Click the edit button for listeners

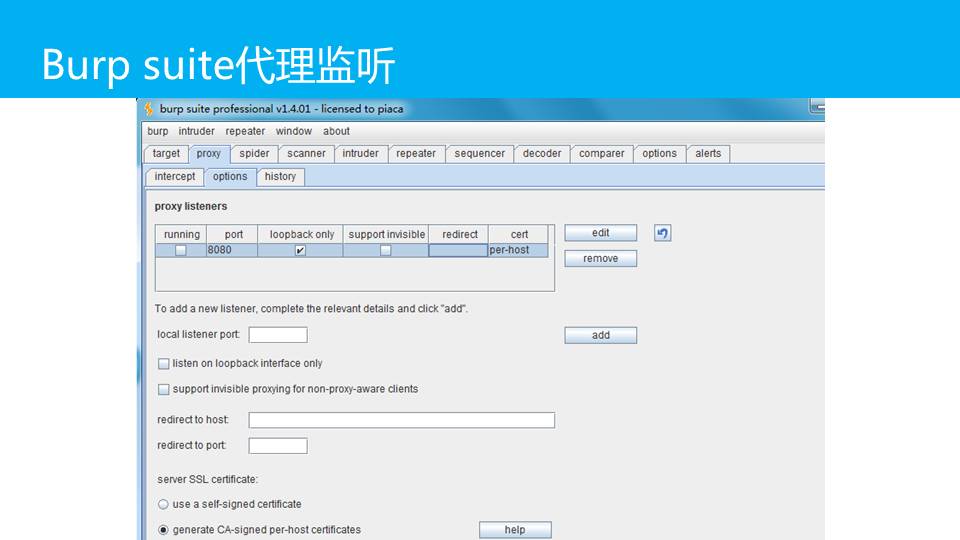[x=600, y=233]
